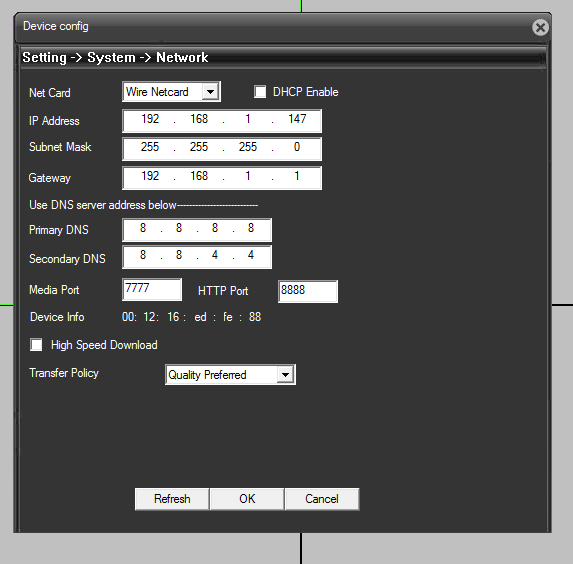Close the Device config dialog

click(540, 27)
